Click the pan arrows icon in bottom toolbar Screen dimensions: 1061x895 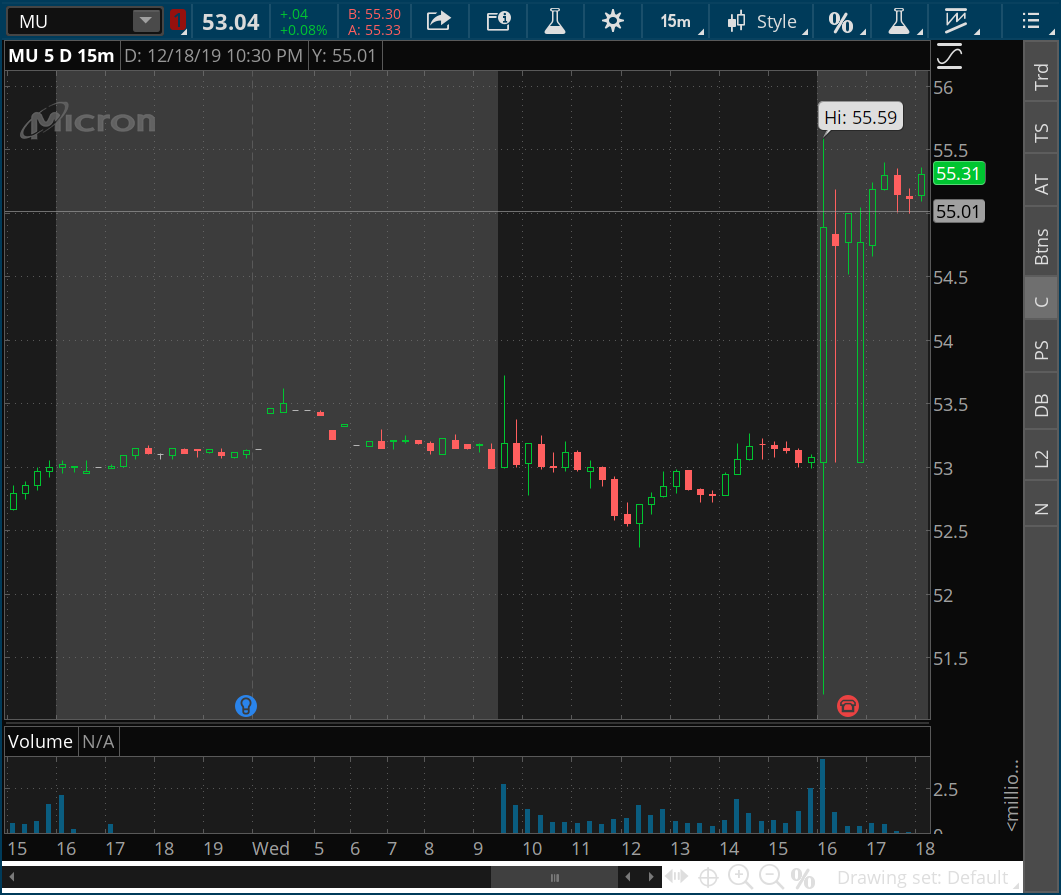pos(676,877)
